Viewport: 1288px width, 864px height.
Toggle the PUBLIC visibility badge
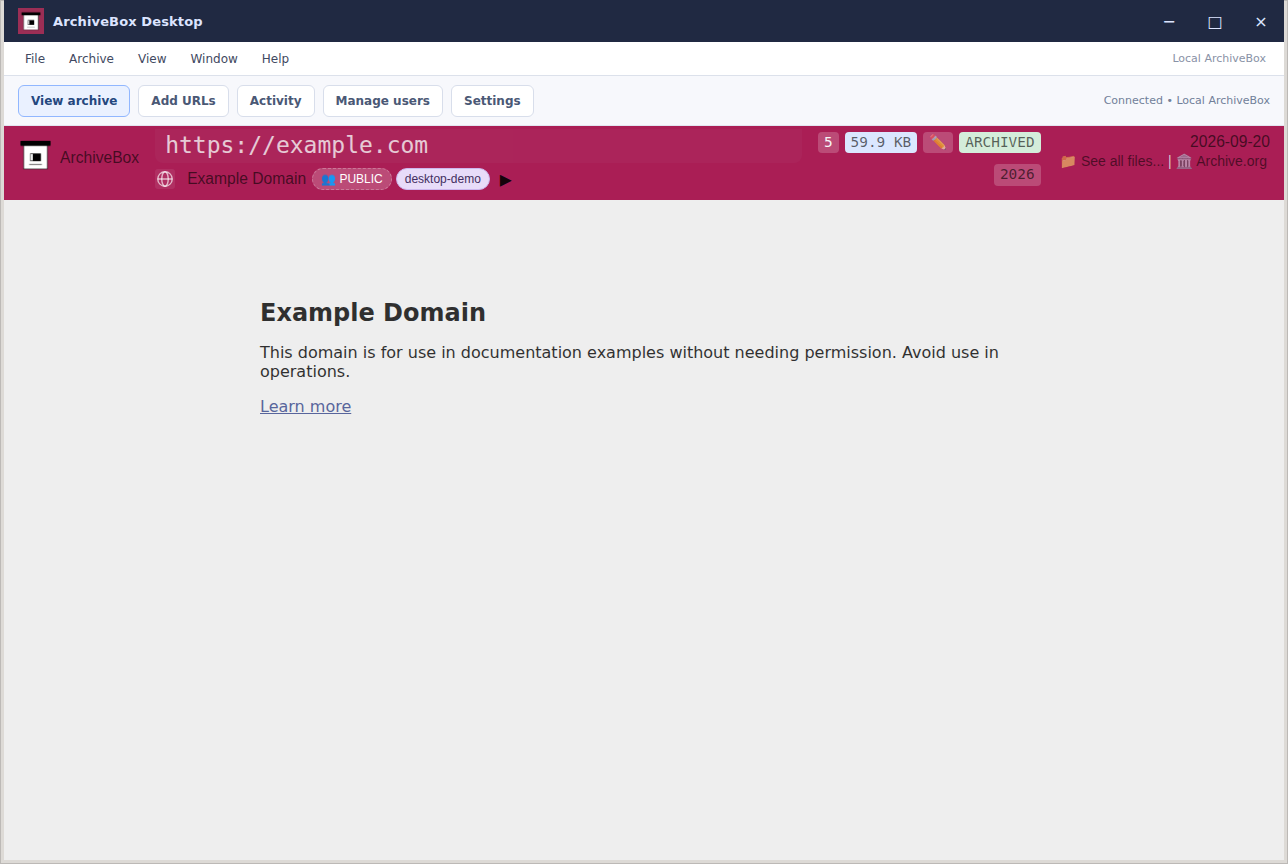click(352, 179)
